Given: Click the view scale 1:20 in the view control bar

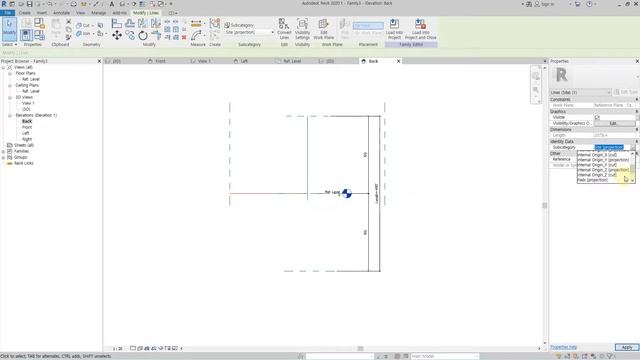Looking at the screenshot, I should (x=118, y=349).
